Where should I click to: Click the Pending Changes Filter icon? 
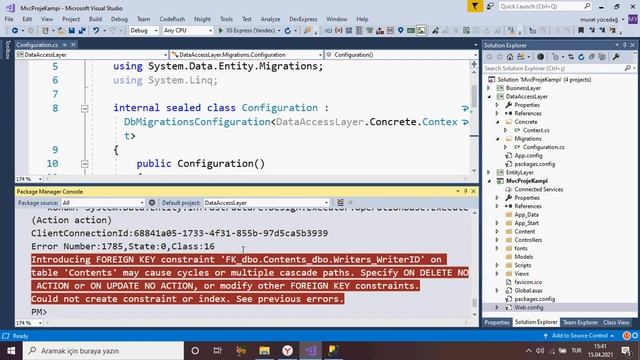(x=556, y=57)
